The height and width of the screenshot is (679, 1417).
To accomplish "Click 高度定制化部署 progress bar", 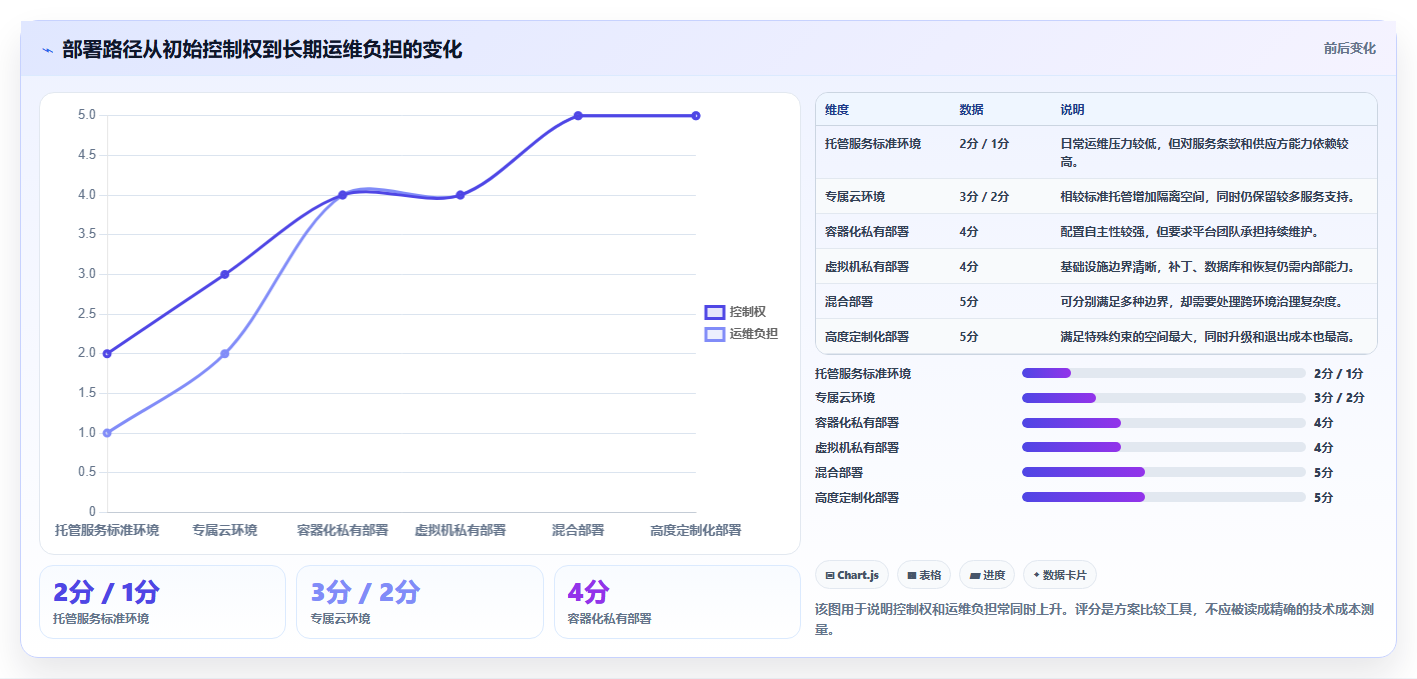I will [x=1164, y=497].
